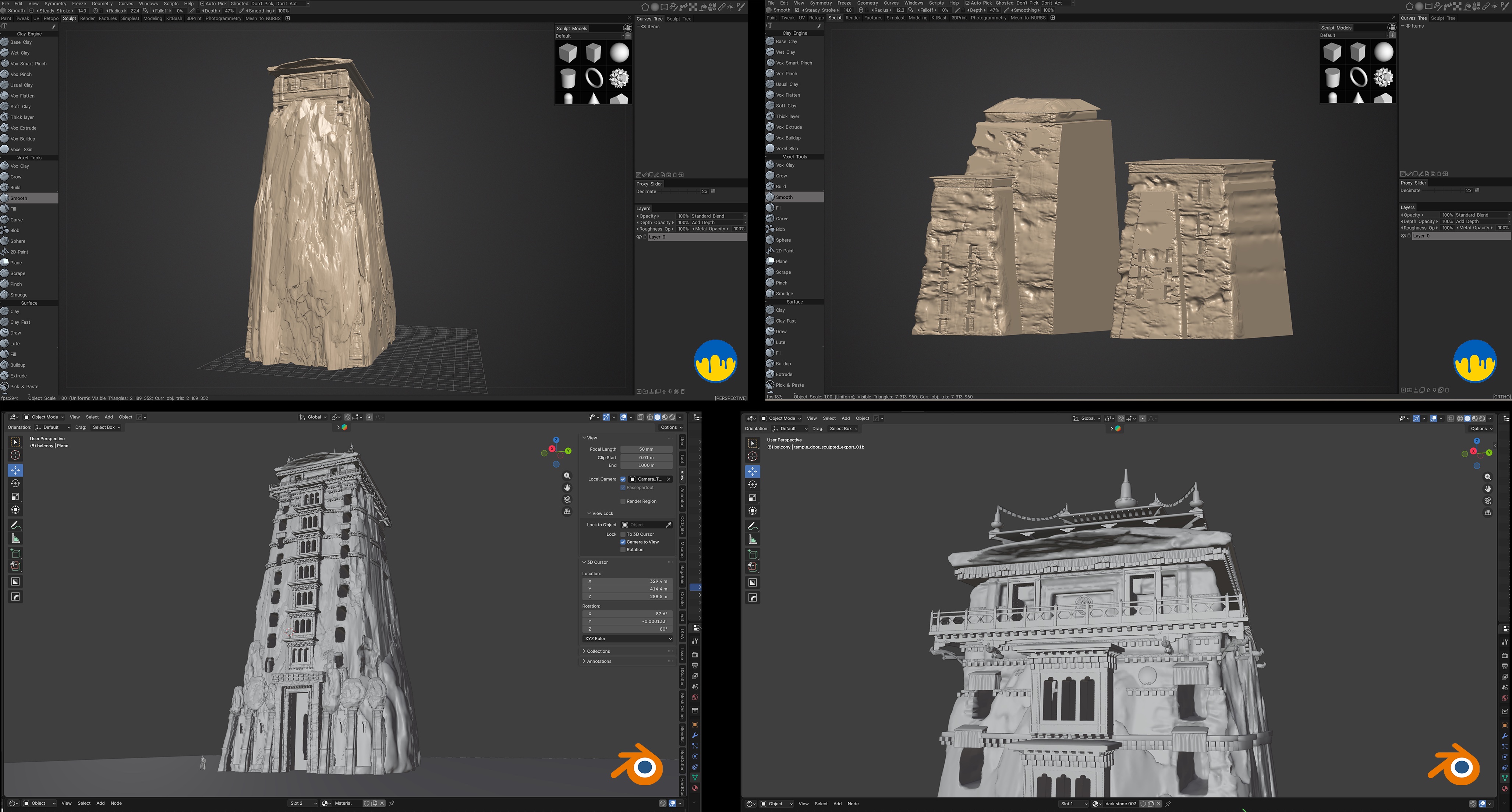This screenshot has width=1512, height=812.
Task: Click cylinder primitive in top-right Sculpt Models panel
Action: (x=1332, y=77)
